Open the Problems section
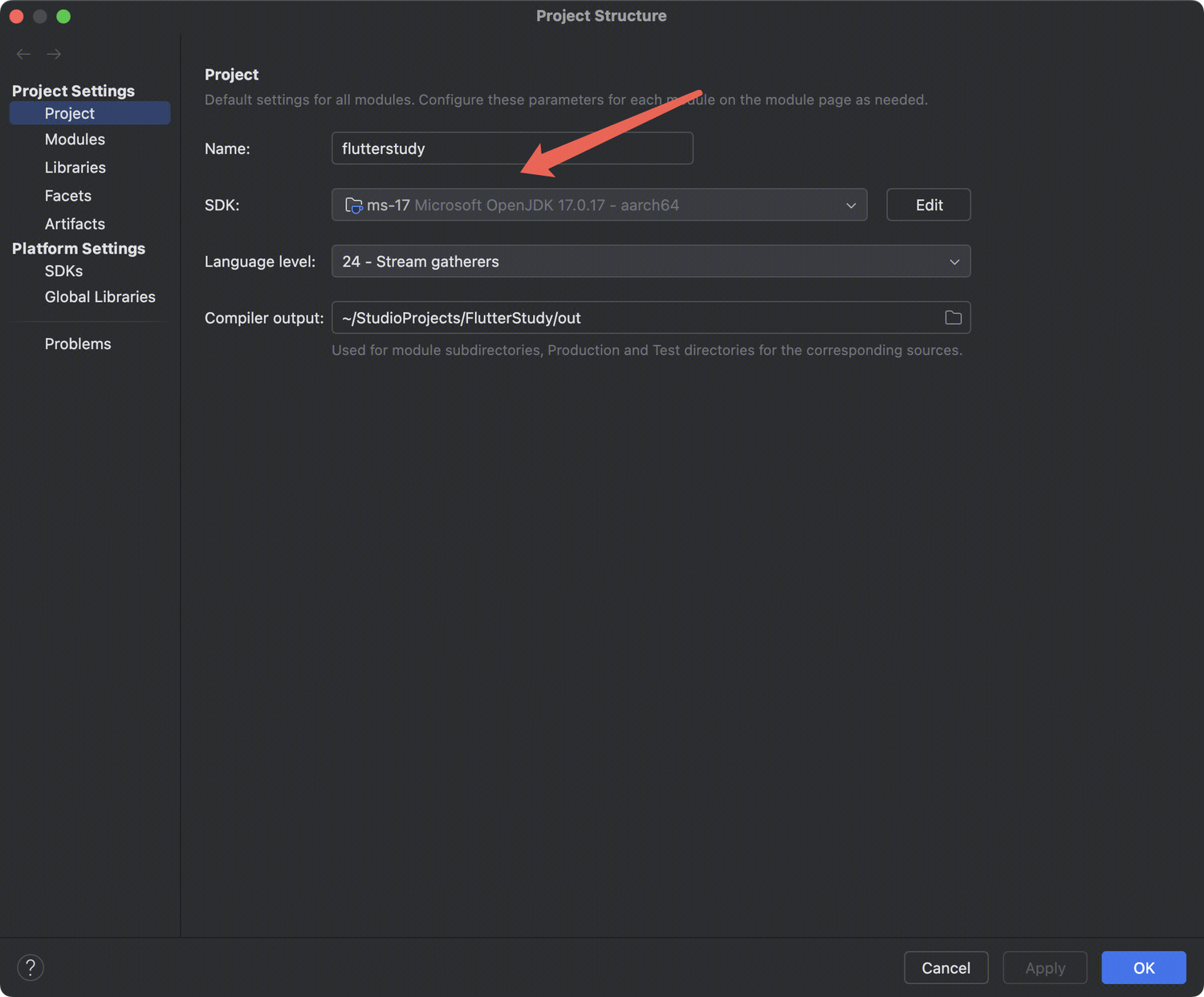The height and width of the screenshot is (997, 1204). 78,344
